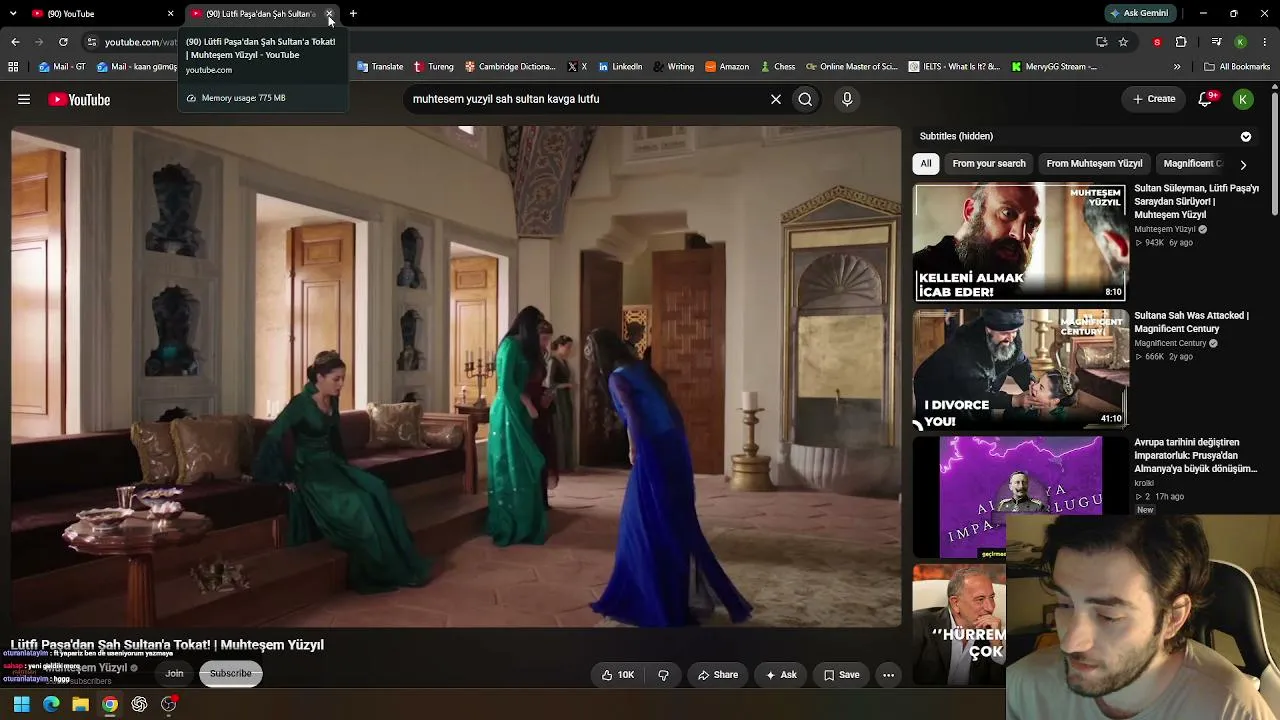
Task: Open the Windows Start menu
Action: (22, 704)
